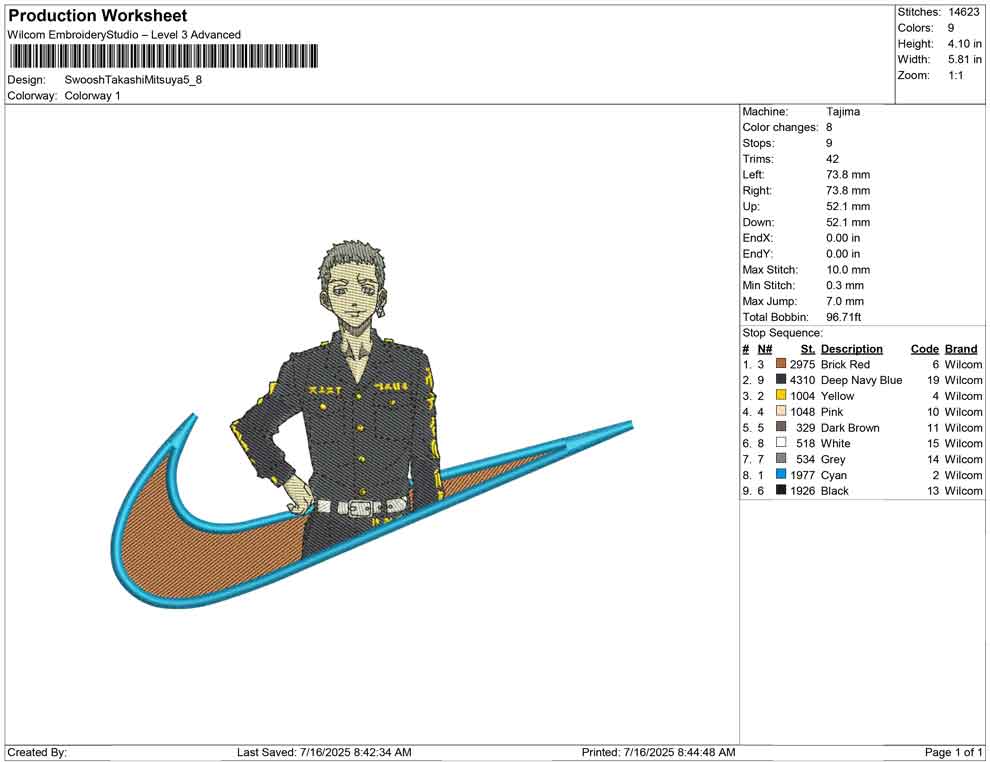
Task: Click the "Printed: 7/16/2025 8:44:48 AM" footer
Action: click(659, 751)
